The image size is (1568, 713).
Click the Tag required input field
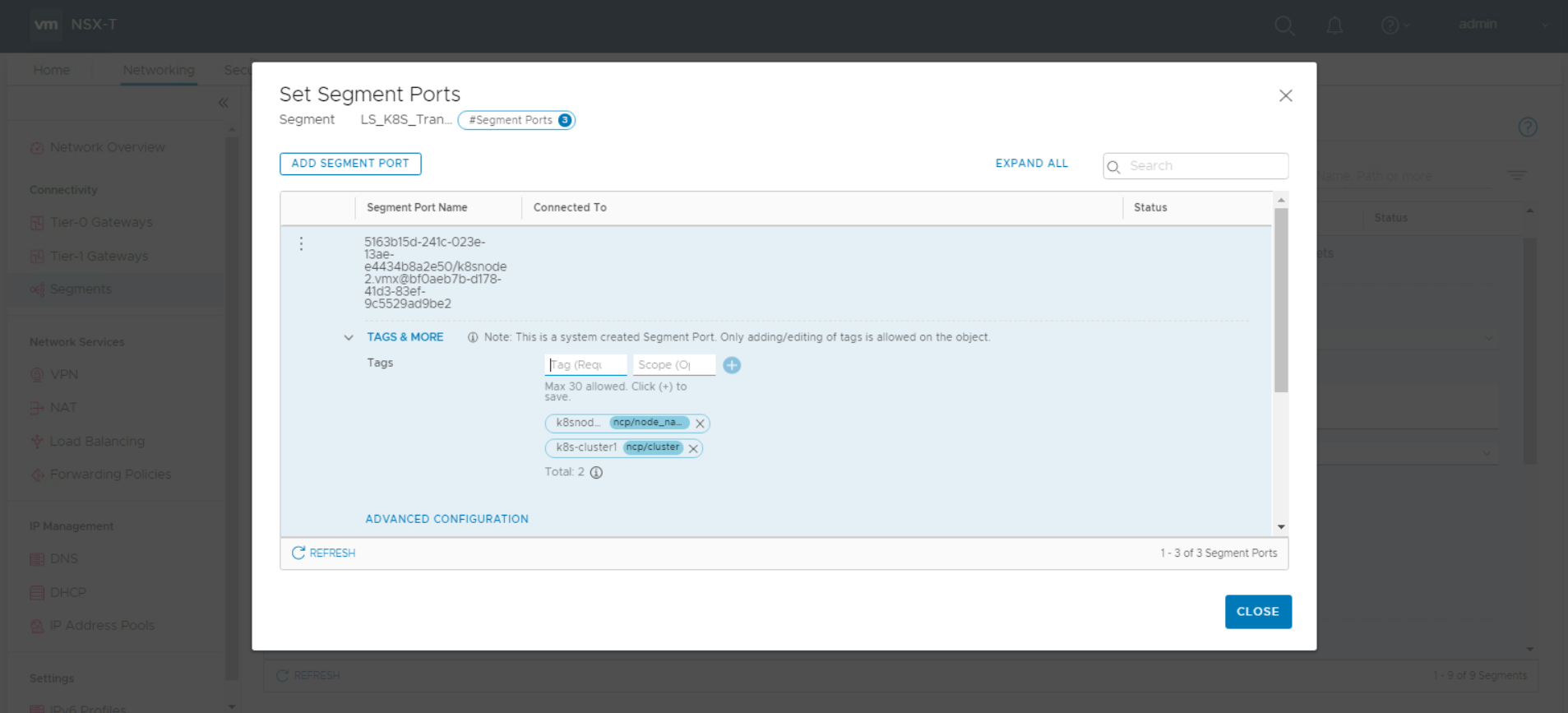point(585,364)
